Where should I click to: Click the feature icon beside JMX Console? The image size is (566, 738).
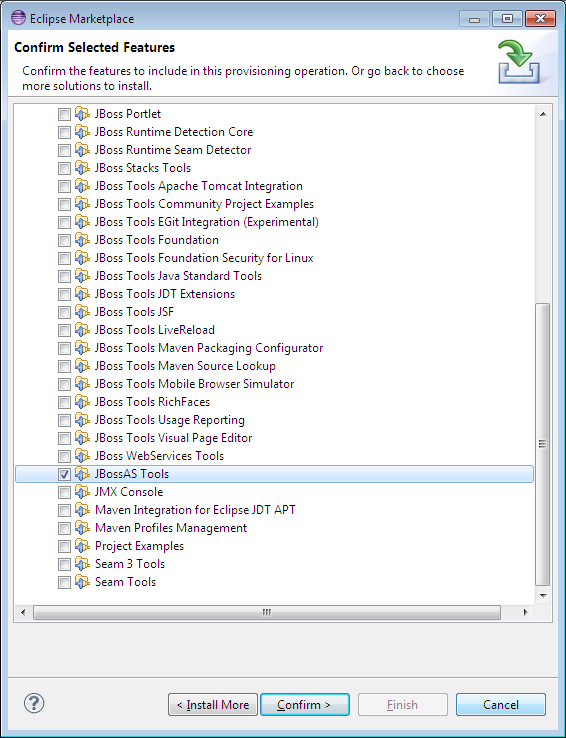[82, 492]
